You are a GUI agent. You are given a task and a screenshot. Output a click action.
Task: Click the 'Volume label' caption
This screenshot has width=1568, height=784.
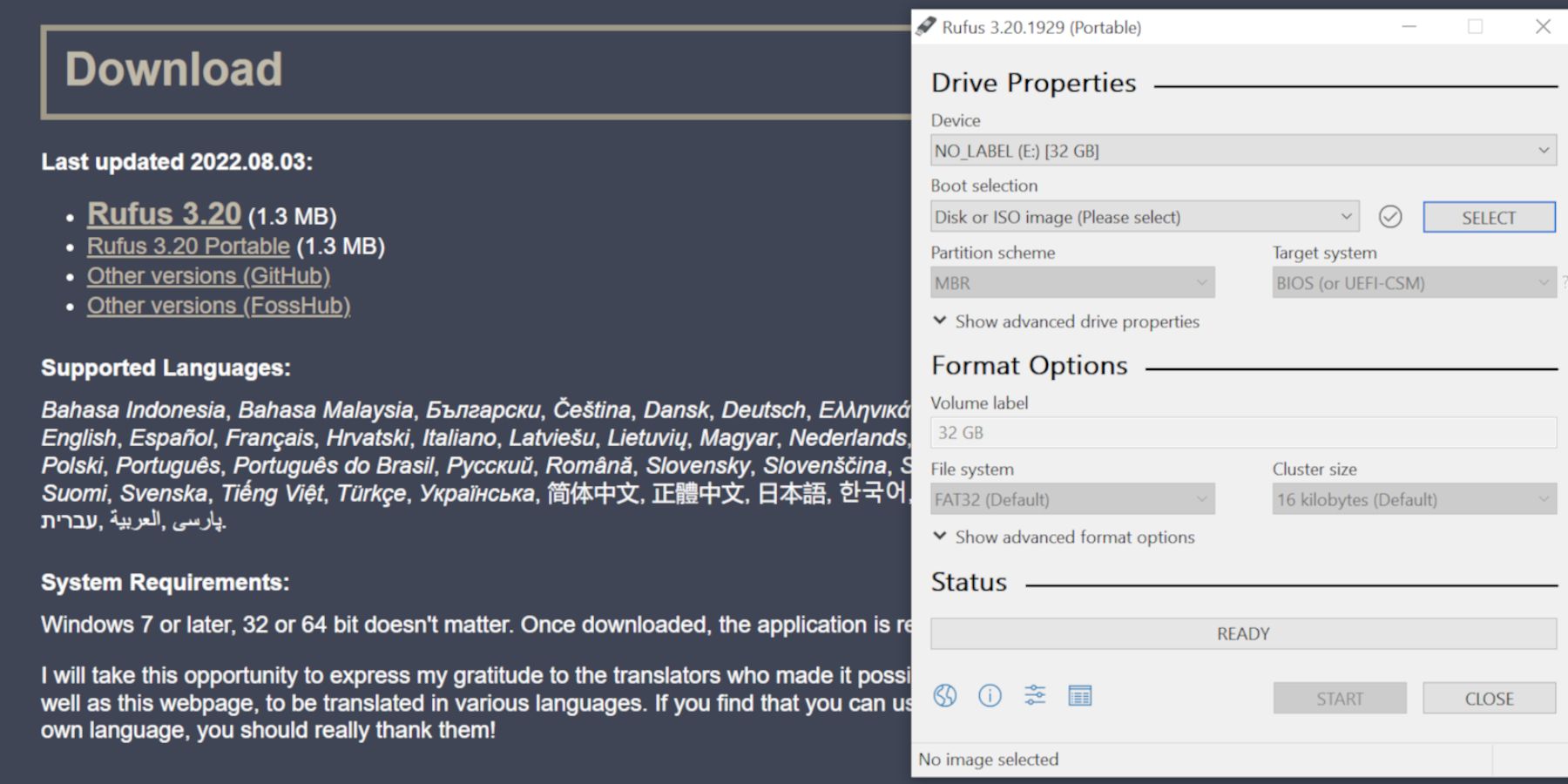tap(979, 403)
